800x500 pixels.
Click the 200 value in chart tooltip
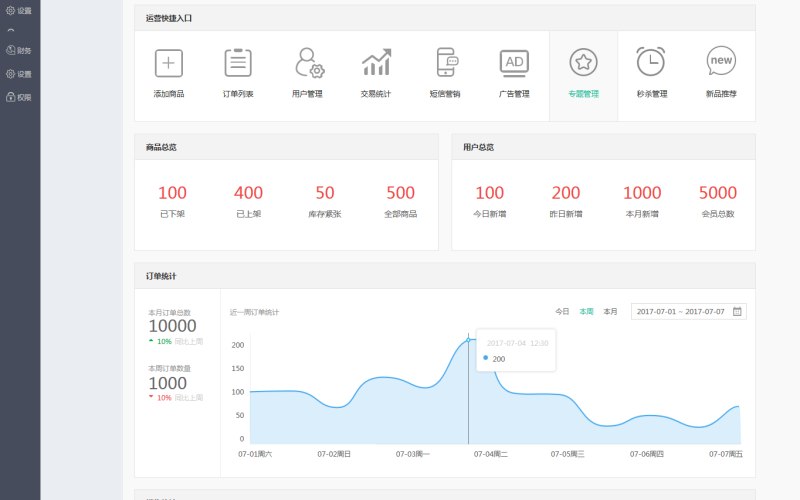pos(498,359)
